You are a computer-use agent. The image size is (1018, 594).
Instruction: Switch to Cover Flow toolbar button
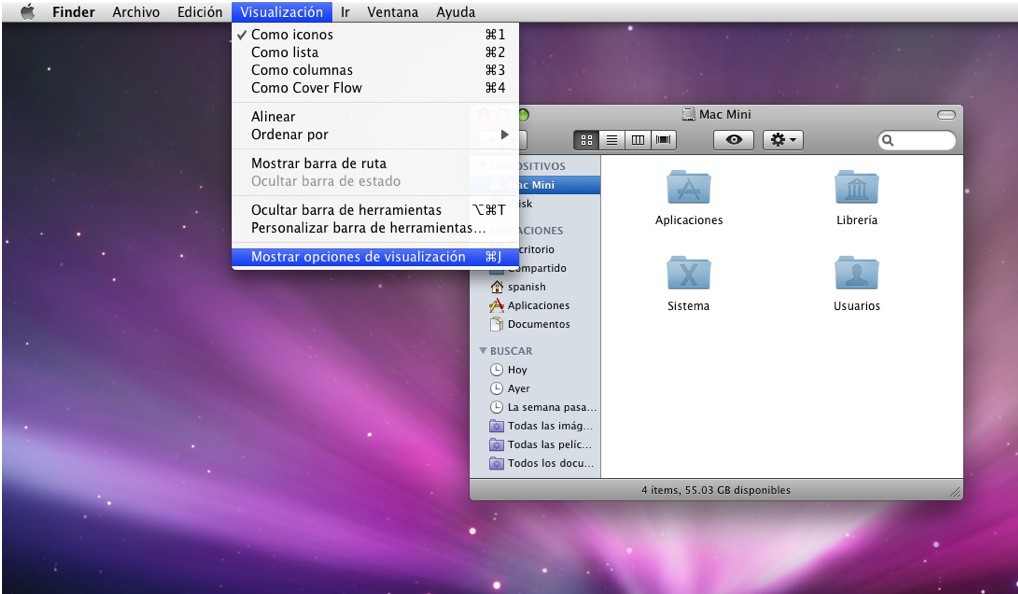pyautogui.click(x=663, y=140)
